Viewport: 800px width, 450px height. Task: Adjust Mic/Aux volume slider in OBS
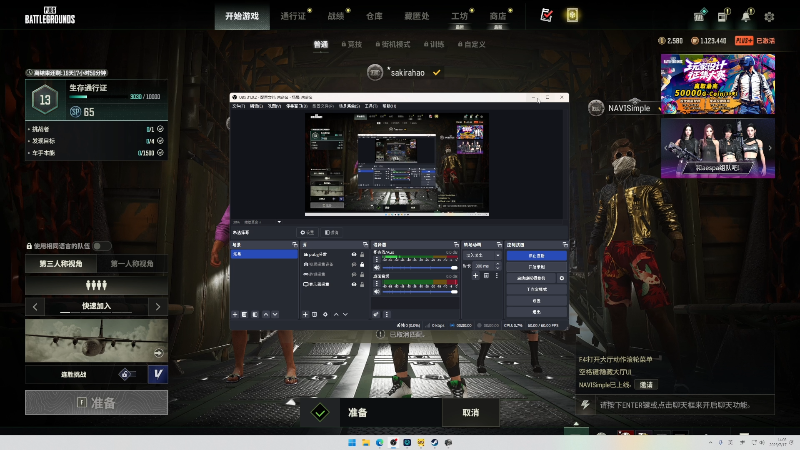420,267
